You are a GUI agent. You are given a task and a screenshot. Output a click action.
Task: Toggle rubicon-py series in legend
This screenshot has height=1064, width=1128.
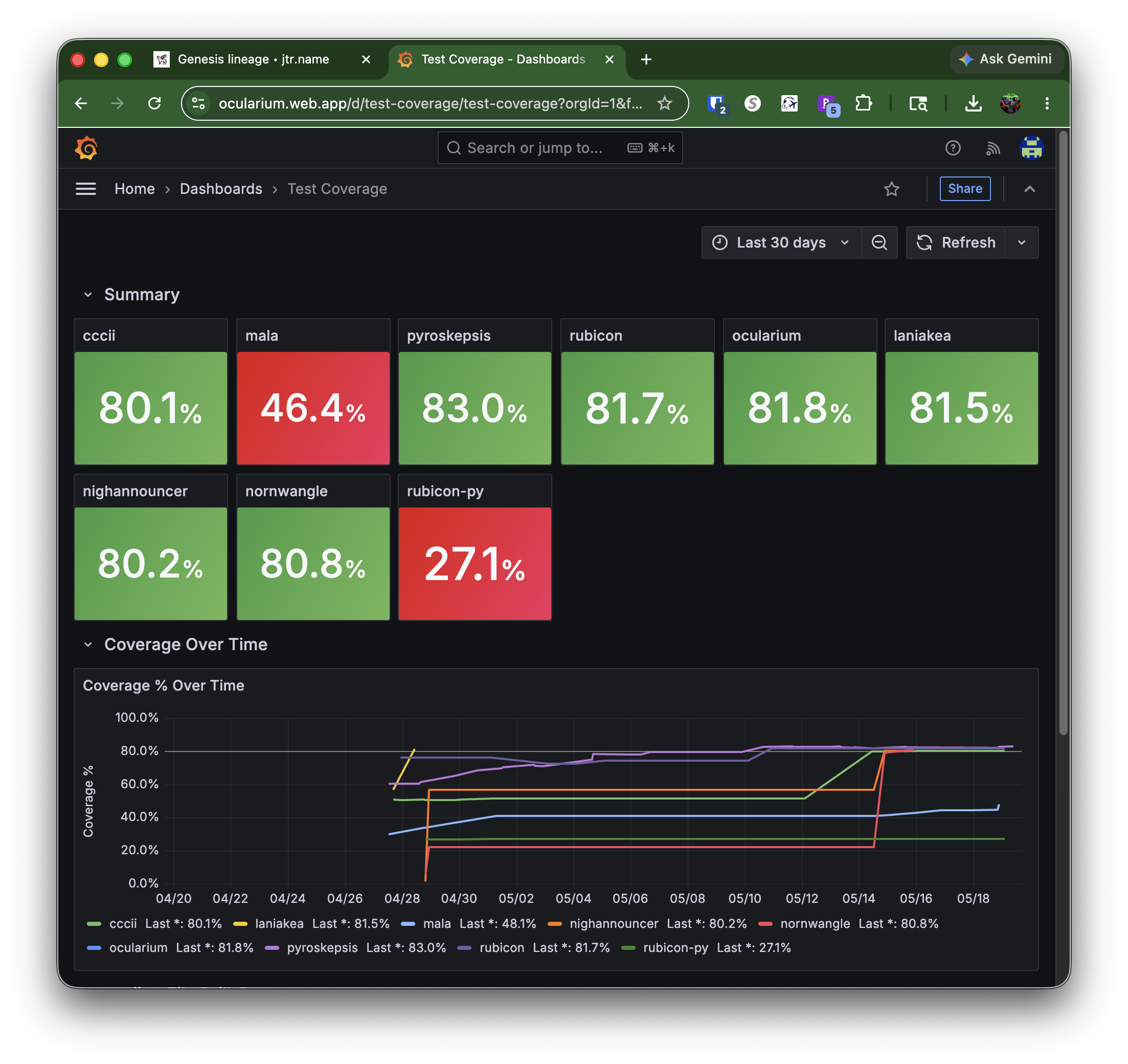(x=675, y=947)
